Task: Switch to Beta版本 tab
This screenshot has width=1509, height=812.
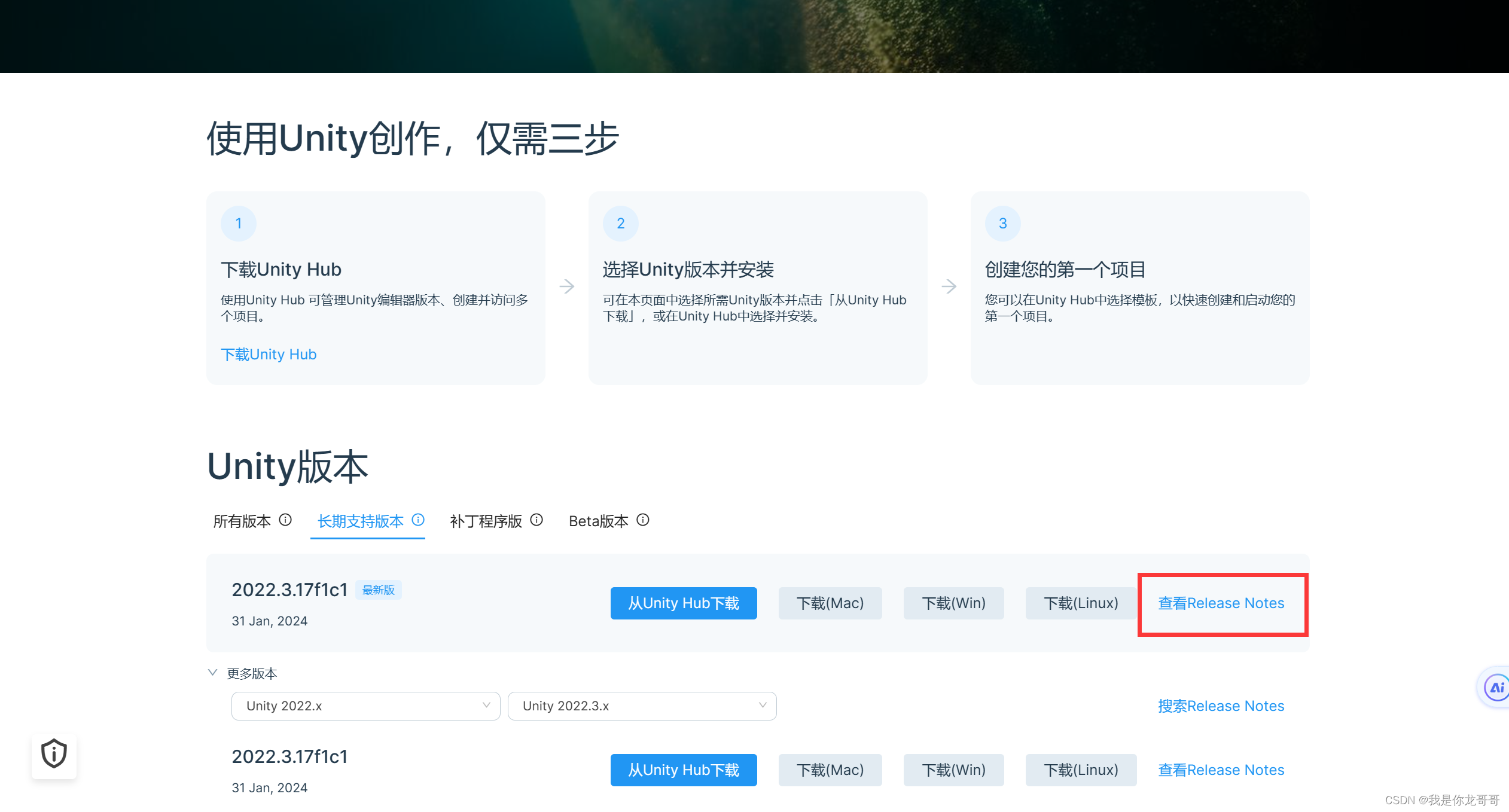Action: (598, 521)
